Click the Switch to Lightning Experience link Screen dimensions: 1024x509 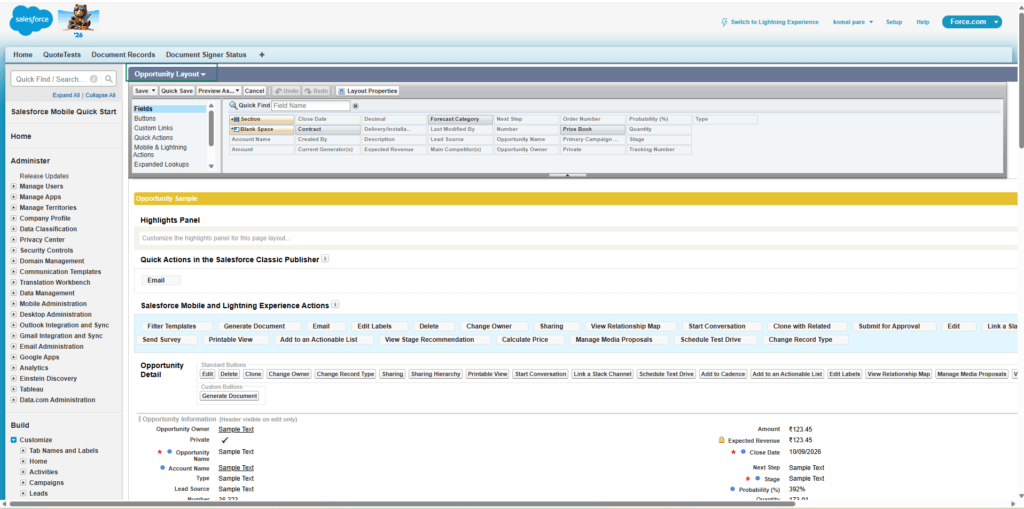pos(770,22)
